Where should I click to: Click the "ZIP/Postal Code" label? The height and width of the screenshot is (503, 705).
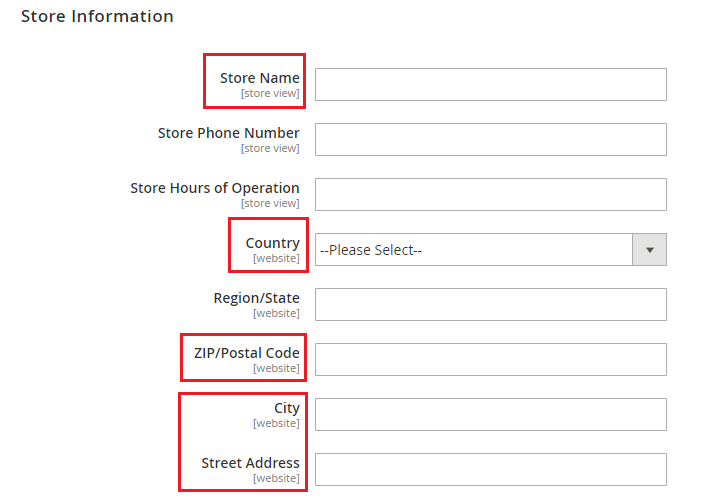[x=246, y=353]
